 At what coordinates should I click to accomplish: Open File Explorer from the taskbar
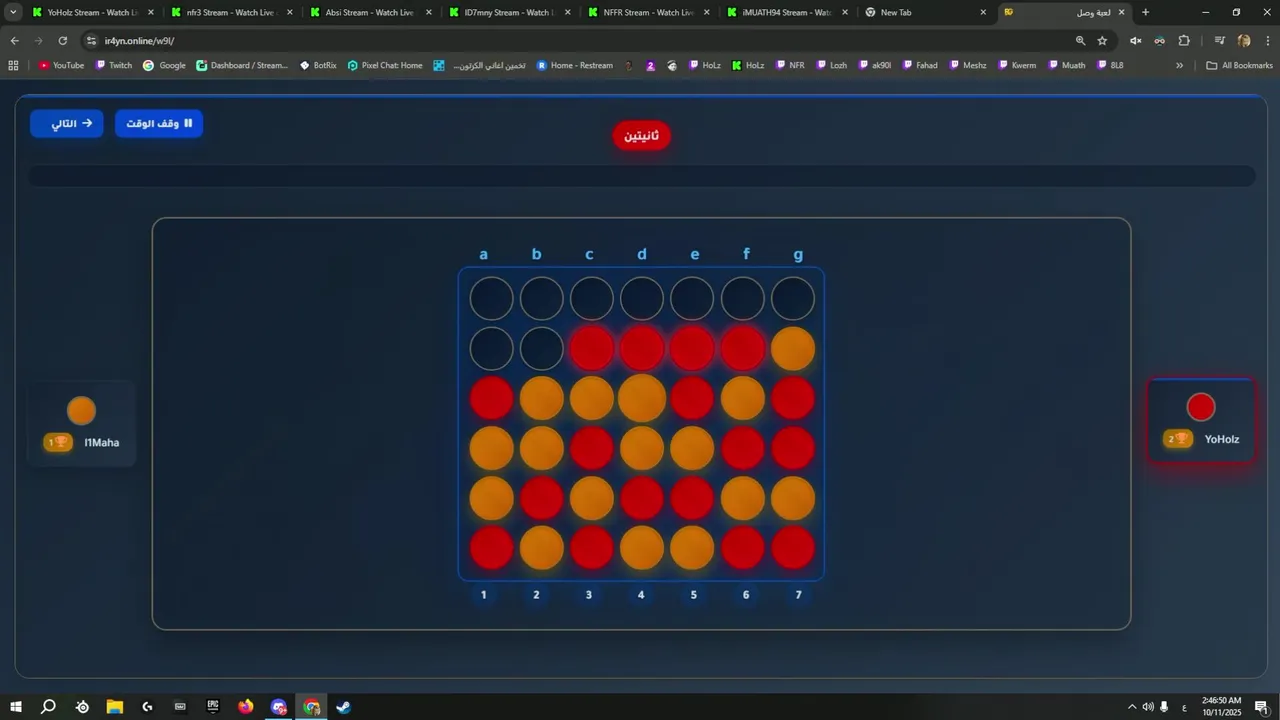tap(114, 707)
